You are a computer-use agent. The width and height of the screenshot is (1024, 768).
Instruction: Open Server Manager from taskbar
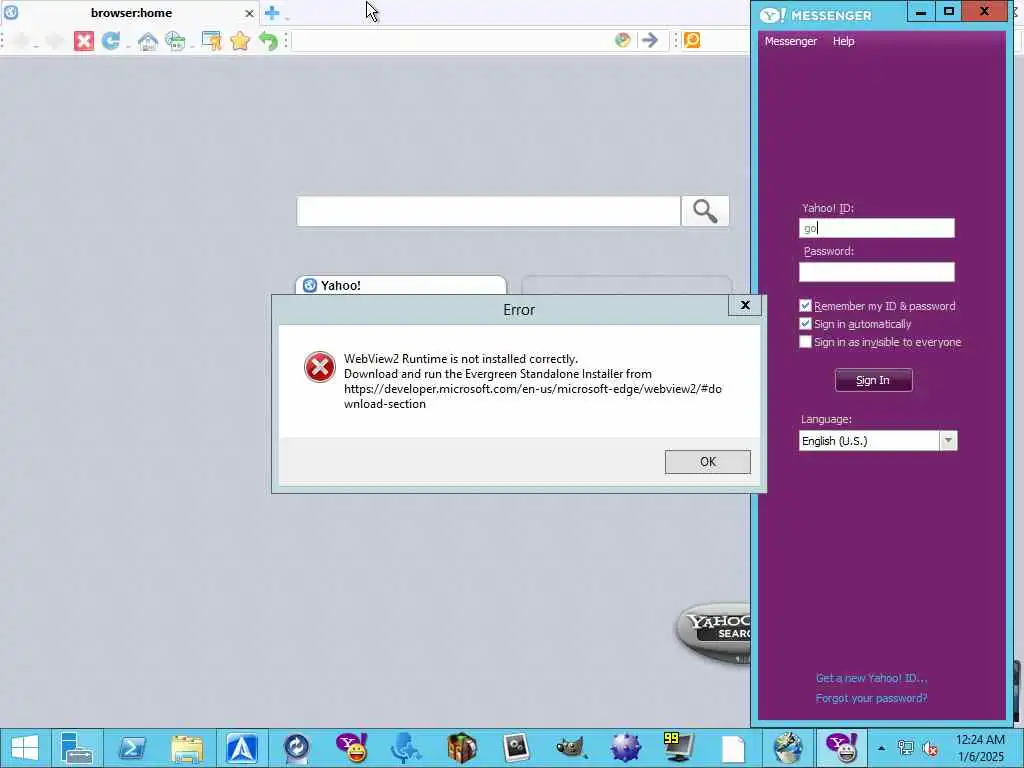pos(77,748)
